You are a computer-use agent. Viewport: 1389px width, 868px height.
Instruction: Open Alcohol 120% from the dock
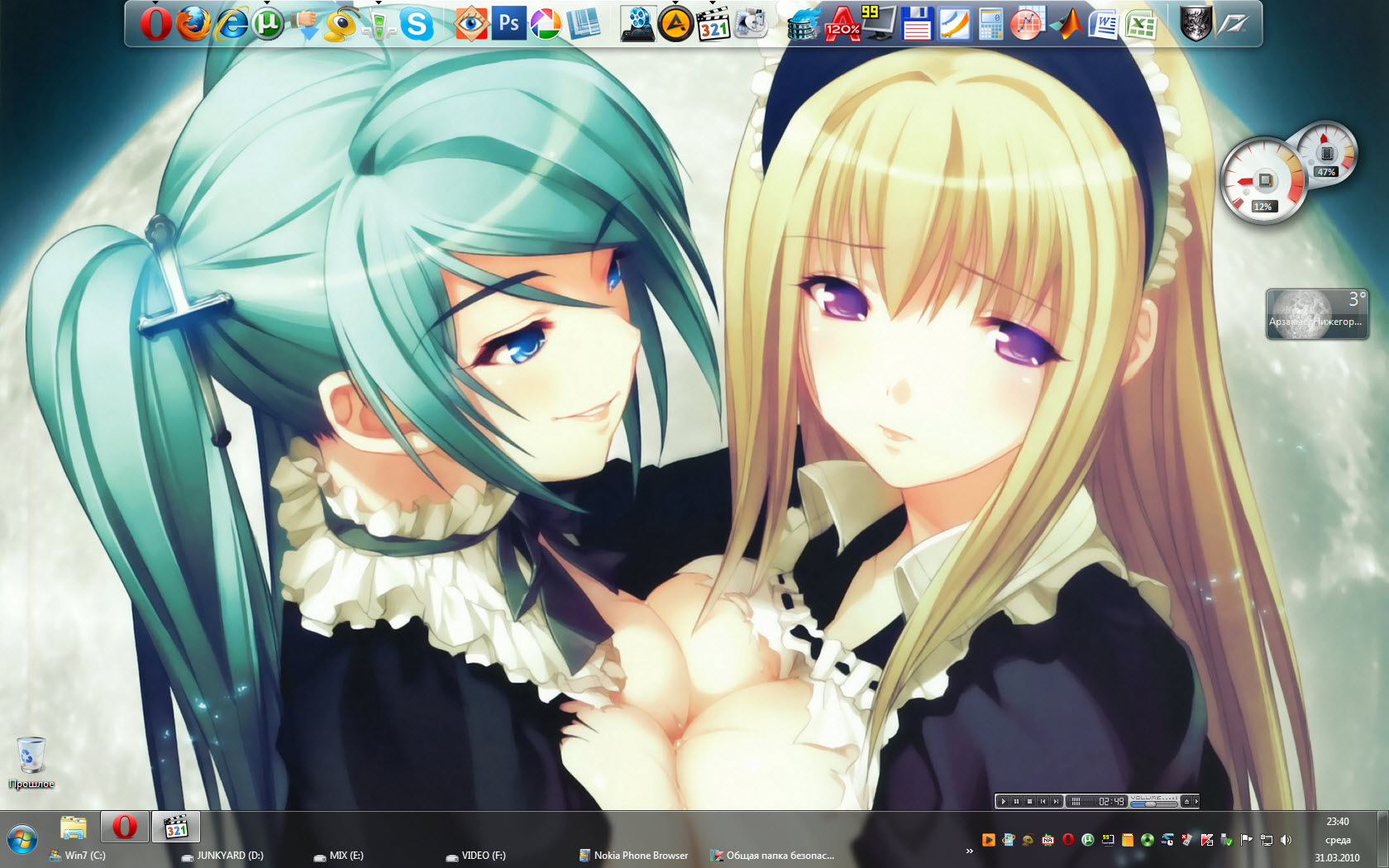click(x=842, y=23)
